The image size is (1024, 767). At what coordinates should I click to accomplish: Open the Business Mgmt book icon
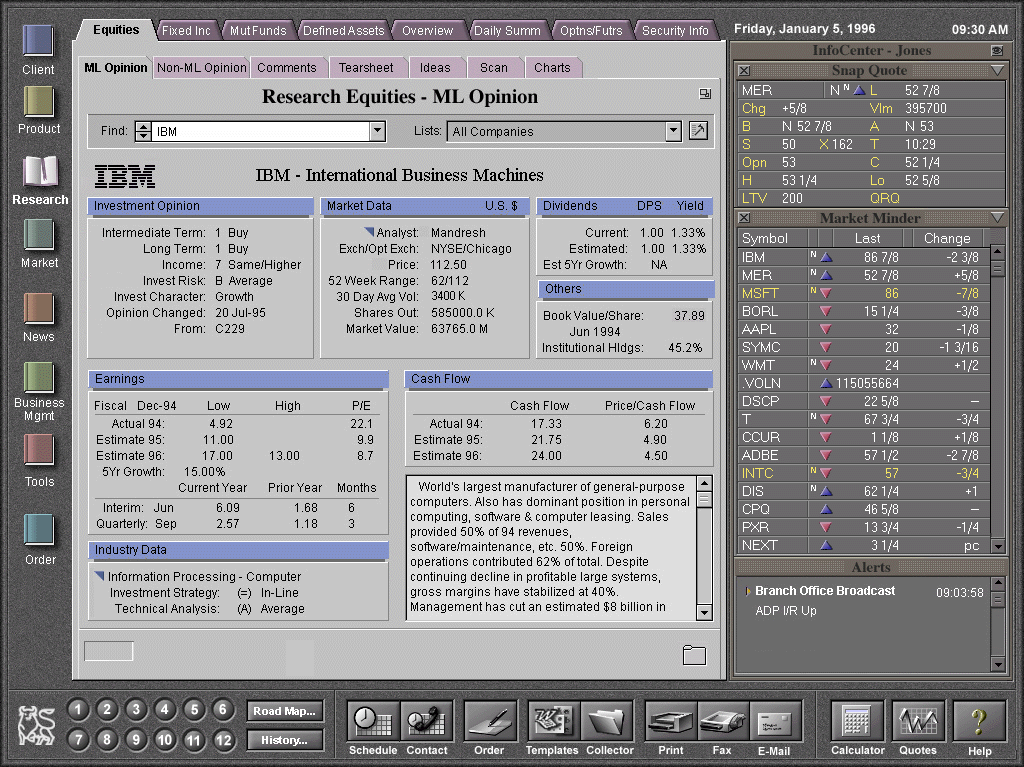click(x=39, y=378)
